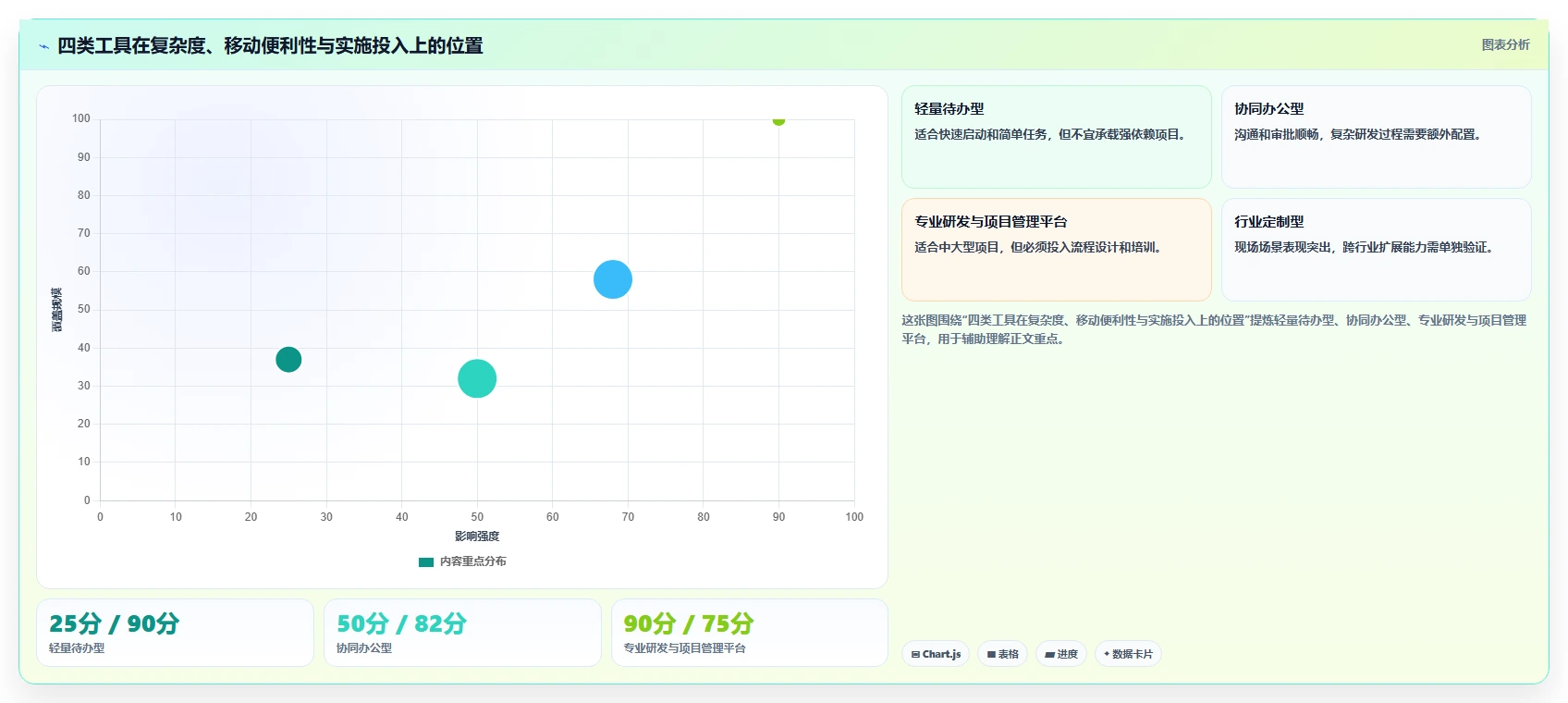Select the 表格 tag

(x=1002, y=654)
